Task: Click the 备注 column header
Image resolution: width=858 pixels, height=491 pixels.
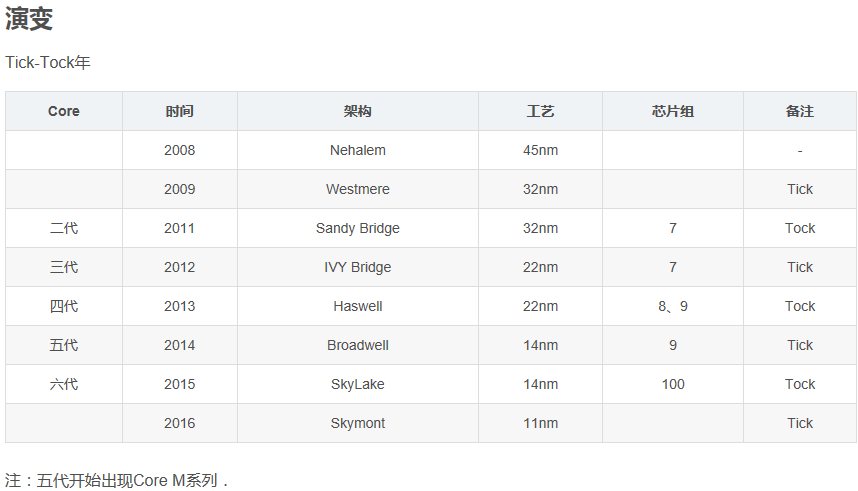Action: tap(799, 111)
